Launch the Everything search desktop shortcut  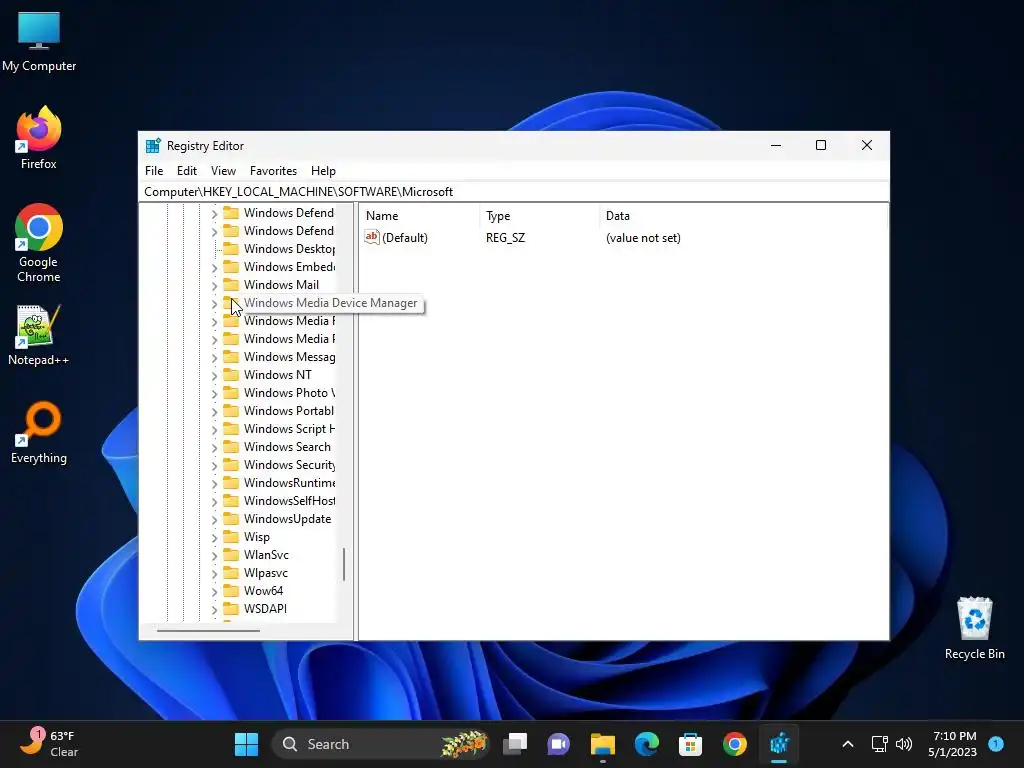39,432
